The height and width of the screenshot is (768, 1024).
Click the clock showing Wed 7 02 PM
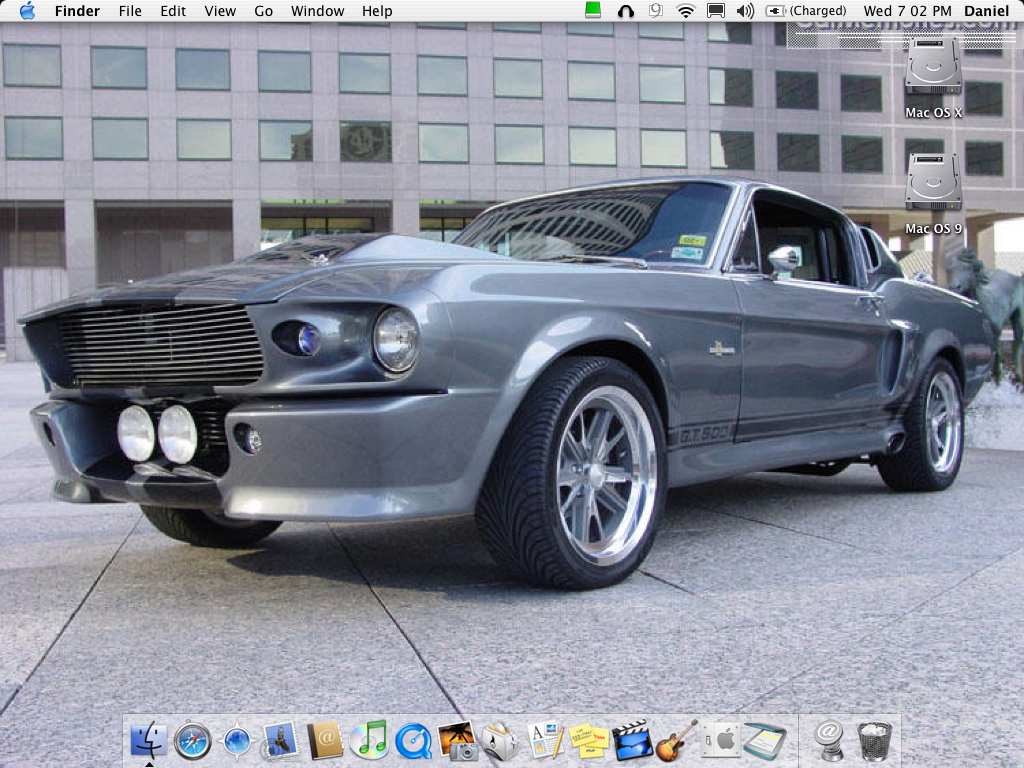coord(907,11)
